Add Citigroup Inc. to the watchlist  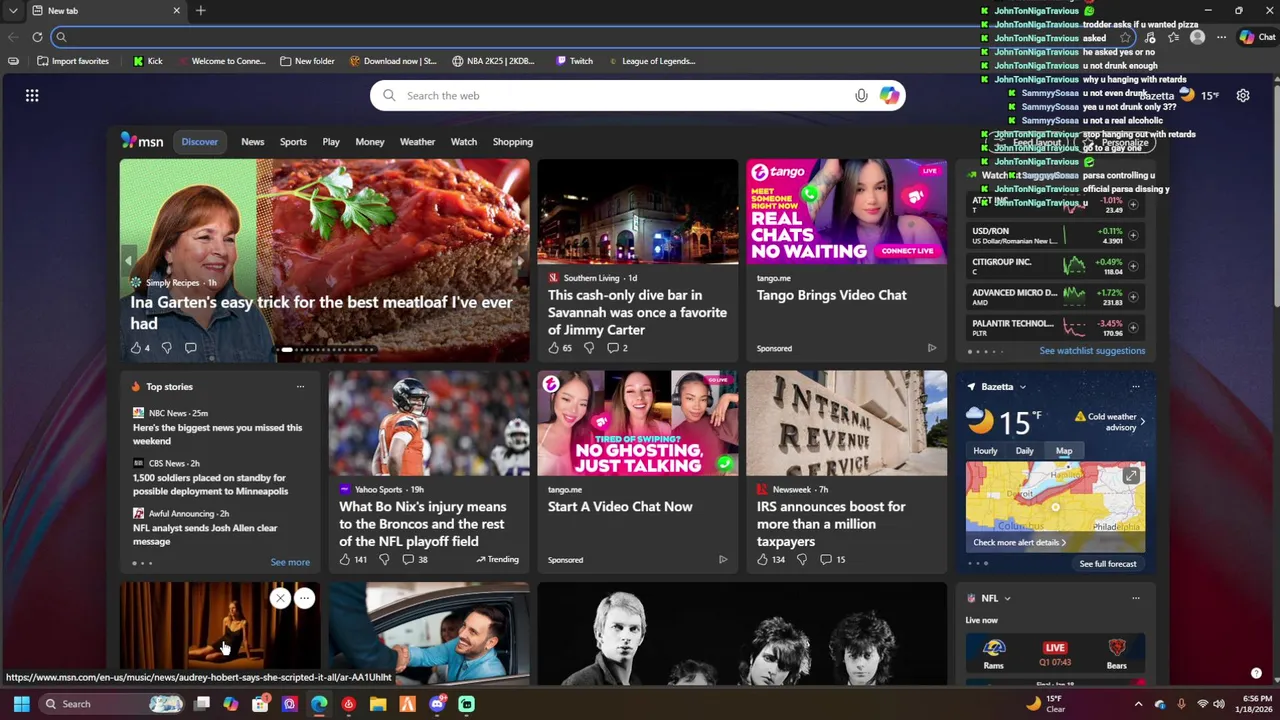pos(1133,266)
